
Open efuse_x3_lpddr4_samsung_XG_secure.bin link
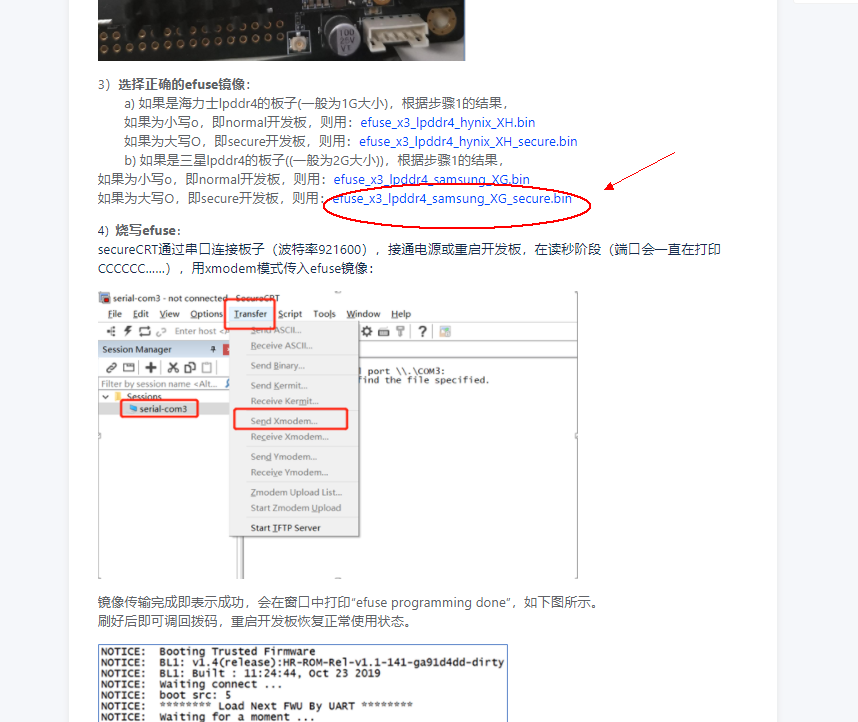[x=451, y=198]
